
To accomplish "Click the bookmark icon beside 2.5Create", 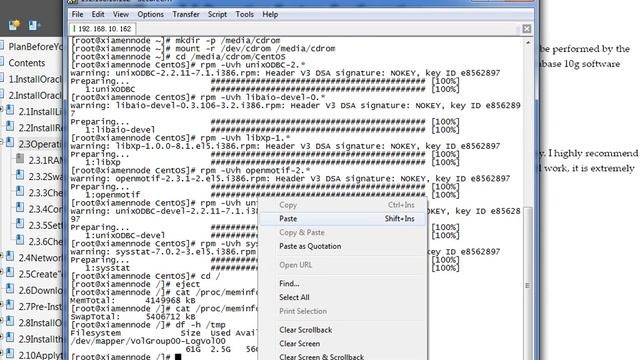I will tap(10, 273).
